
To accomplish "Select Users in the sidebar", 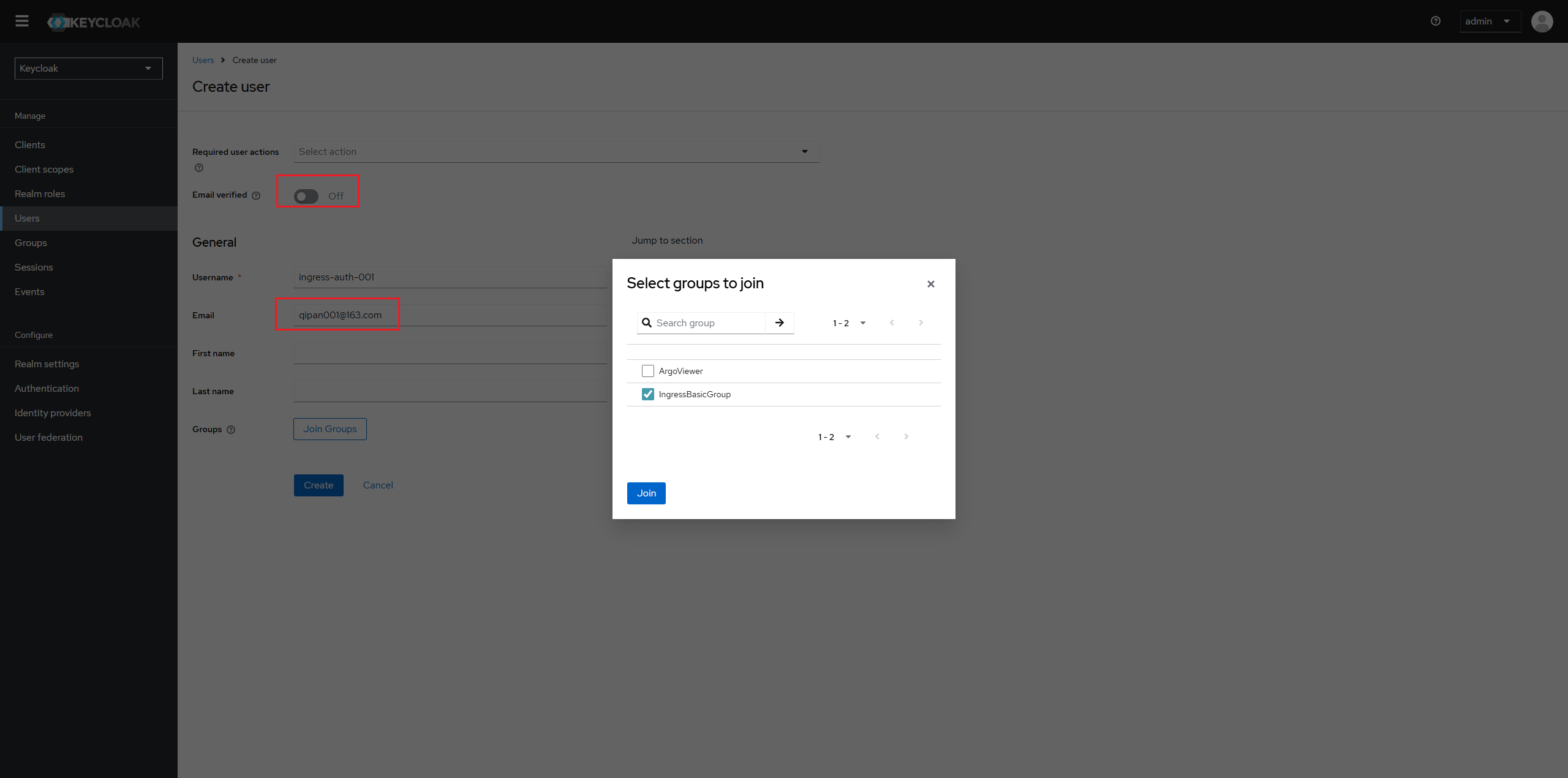I will click(x=89, y=219).
